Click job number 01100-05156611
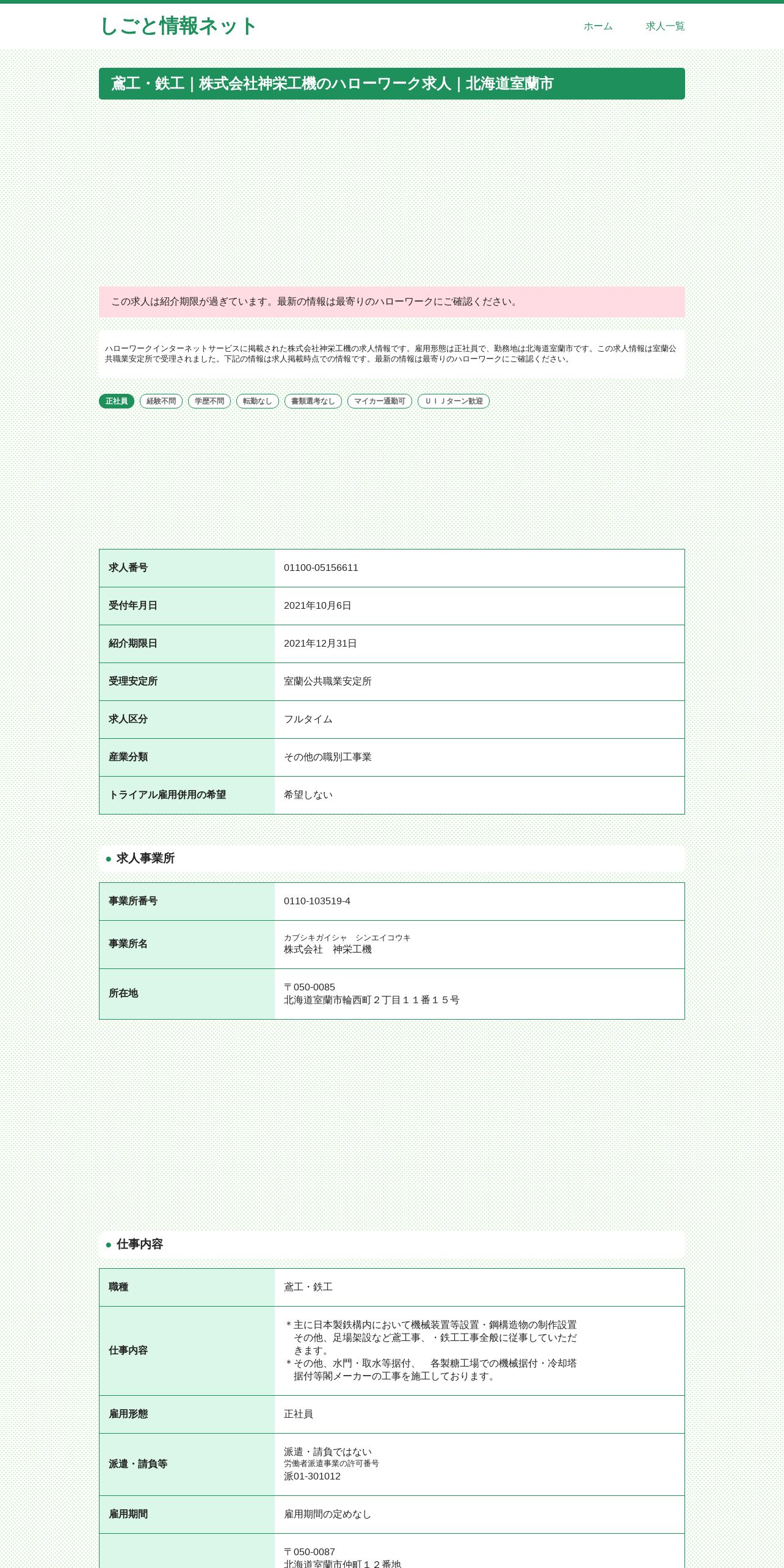Viewport: 784px width, 1568px height. point(321,568)
